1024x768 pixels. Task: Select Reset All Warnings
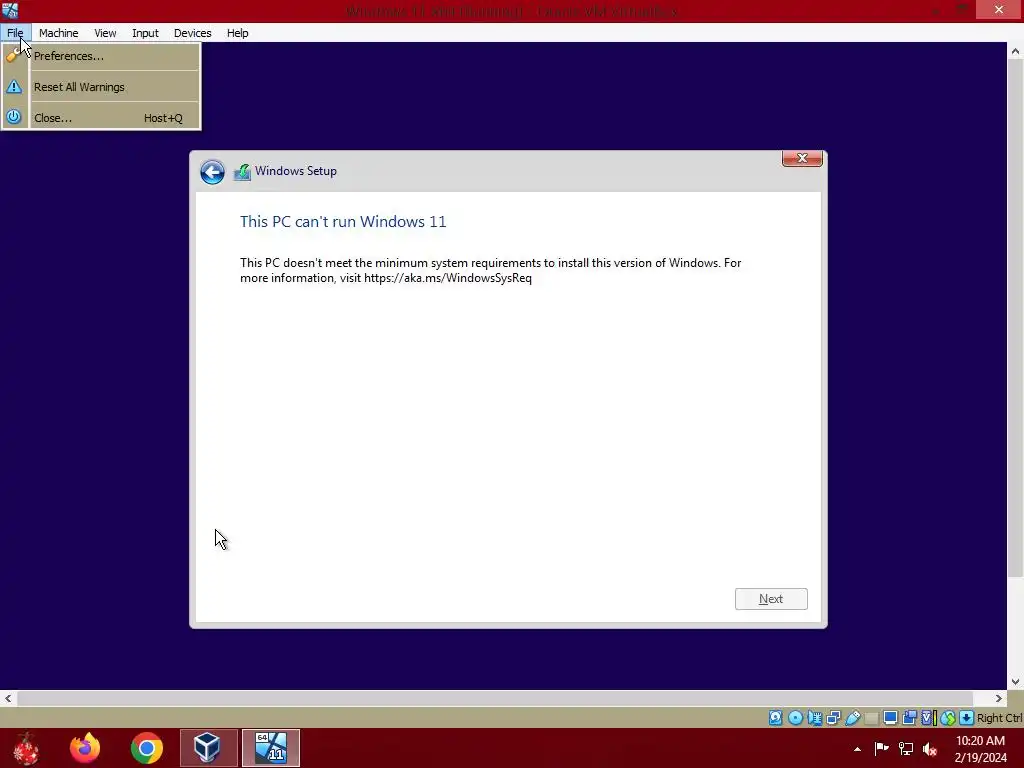point(101,87)
